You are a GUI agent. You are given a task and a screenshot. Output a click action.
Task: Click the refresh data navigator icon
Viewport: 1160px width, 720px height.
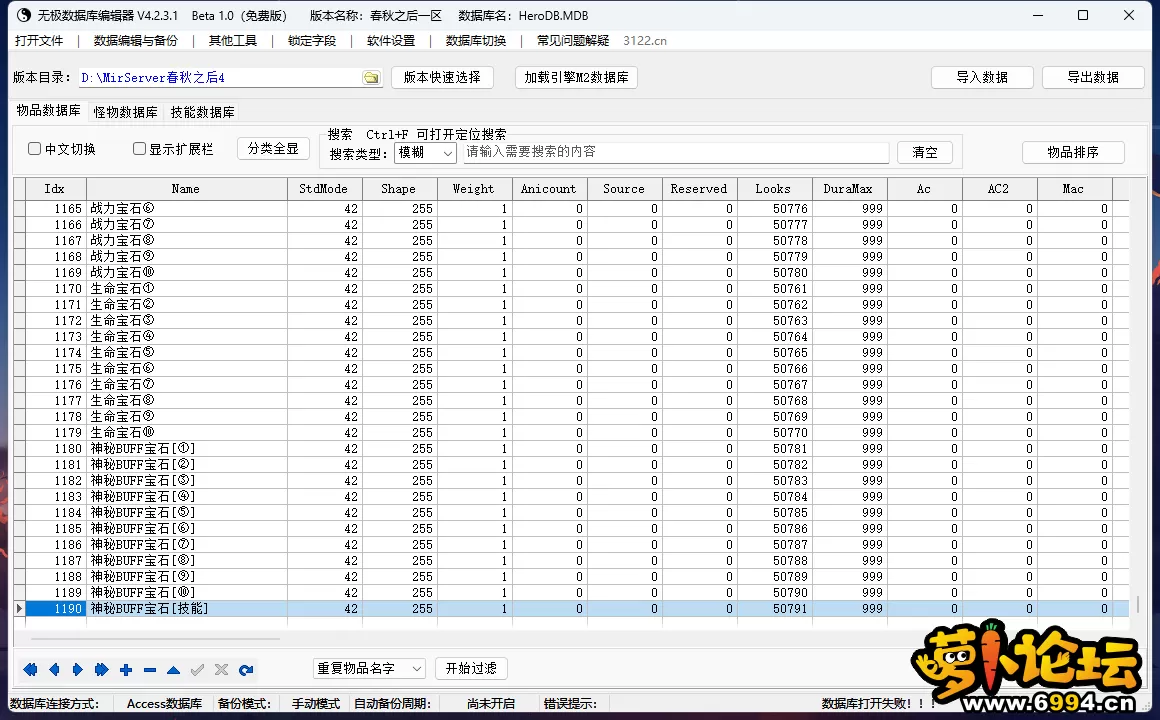pos(246,670)
